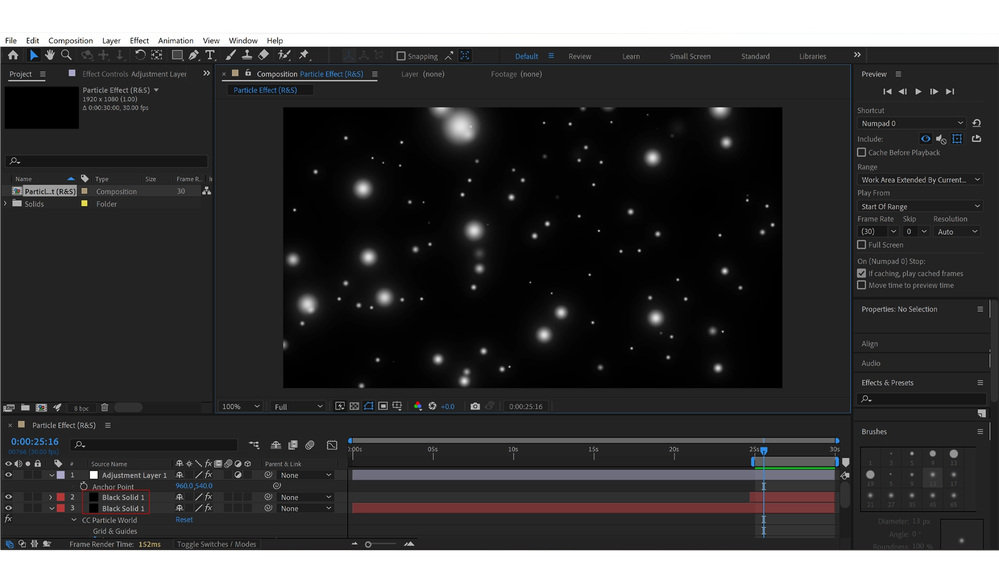The height and width of the screenshot is (562, 999).
Task: Open the Play From dropdown
Action: pyautogui.click(x=919, y=206)
